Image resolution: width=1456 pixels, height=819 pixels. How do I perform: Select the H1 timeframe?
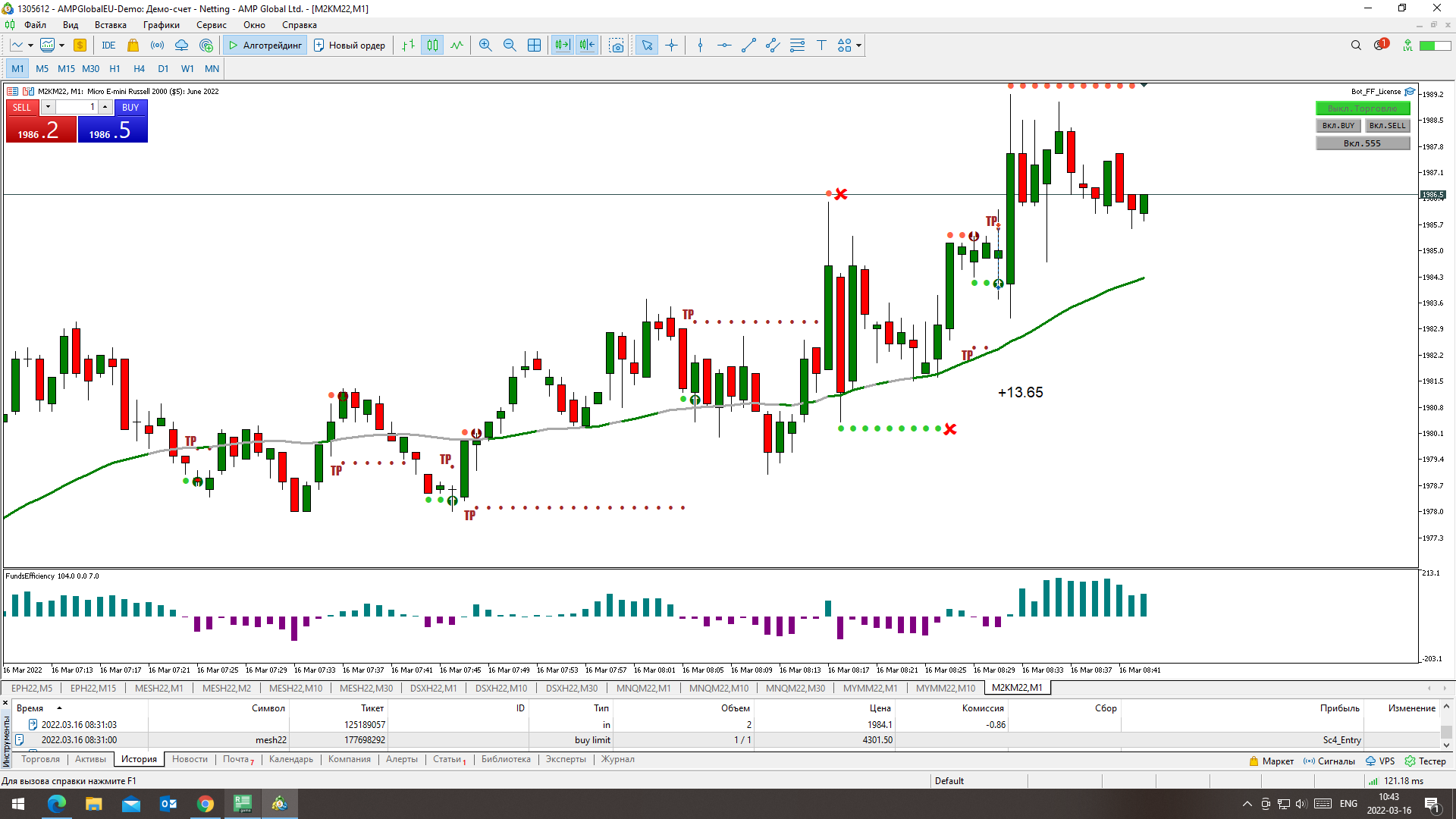115,68
